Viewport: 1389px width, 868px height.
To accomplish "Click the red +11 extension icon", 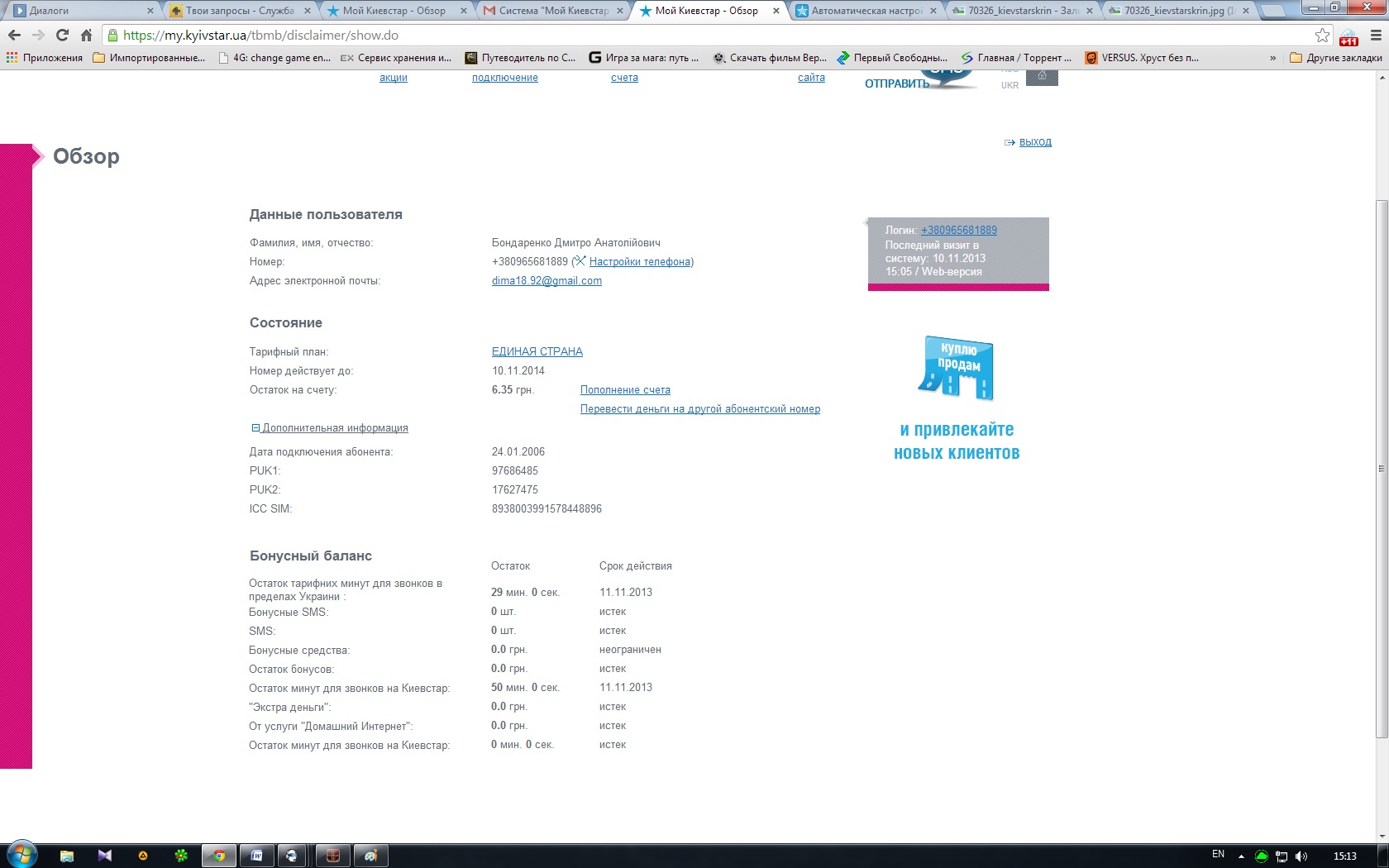I will (x=1348, y=37).
